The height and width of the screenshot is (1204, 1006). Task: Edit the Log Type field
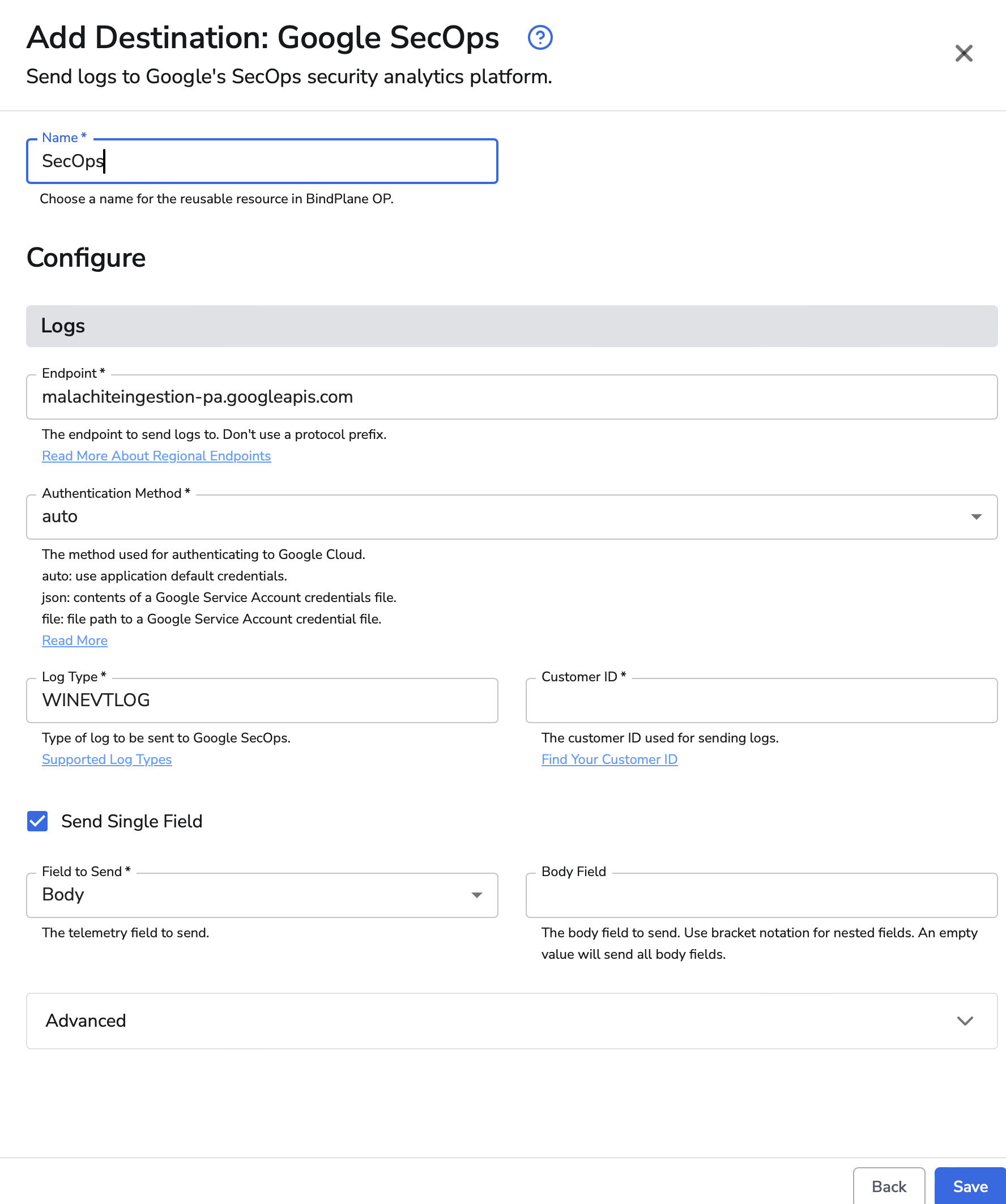(x=262, y=700)
